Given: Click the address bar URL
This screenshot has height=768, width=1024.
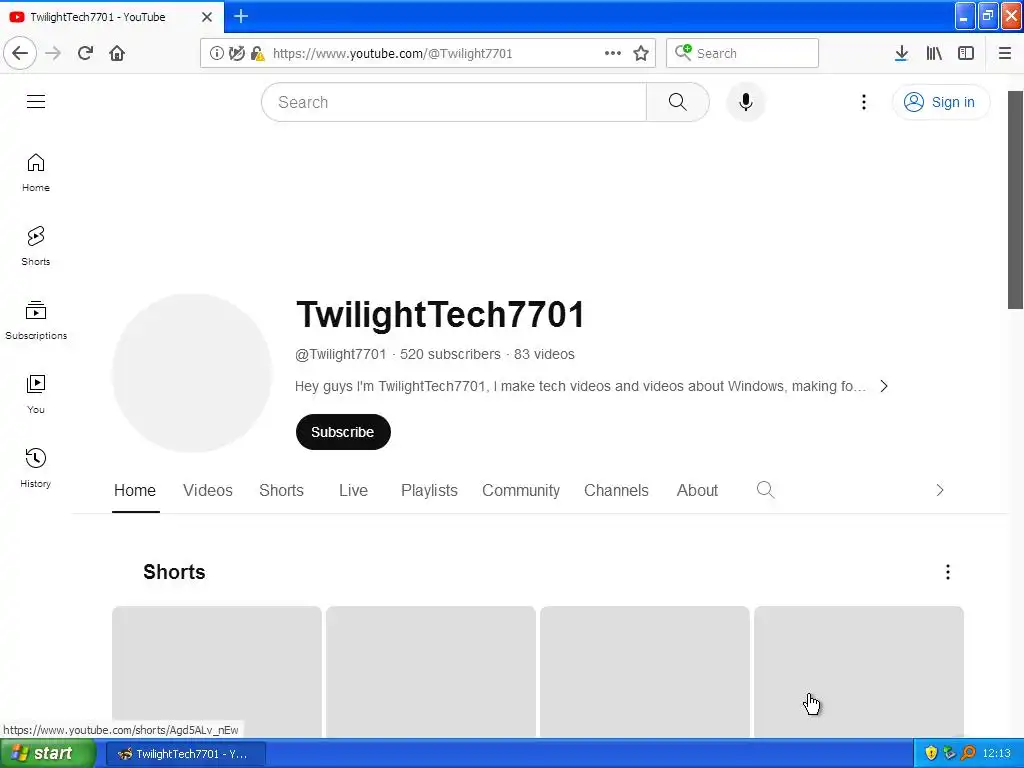Looking at the screenshot, I should pos(392,54).
